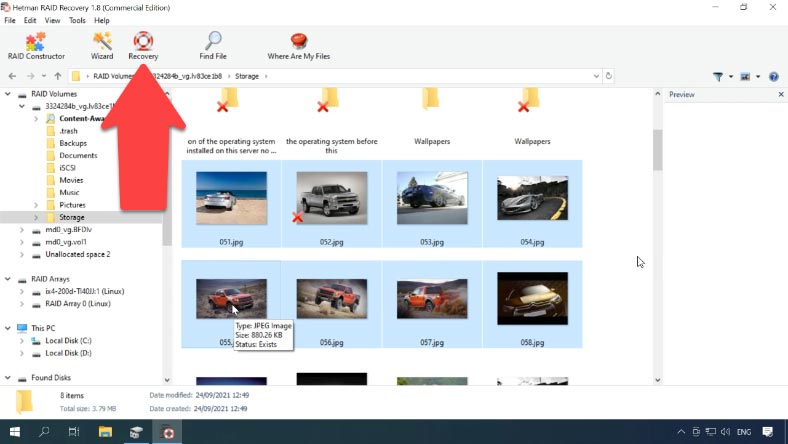This screenshot has width=788, height=444.
Task: Select the Documents folder in tree
Action: pyautogui.click(x=78, y=156)
